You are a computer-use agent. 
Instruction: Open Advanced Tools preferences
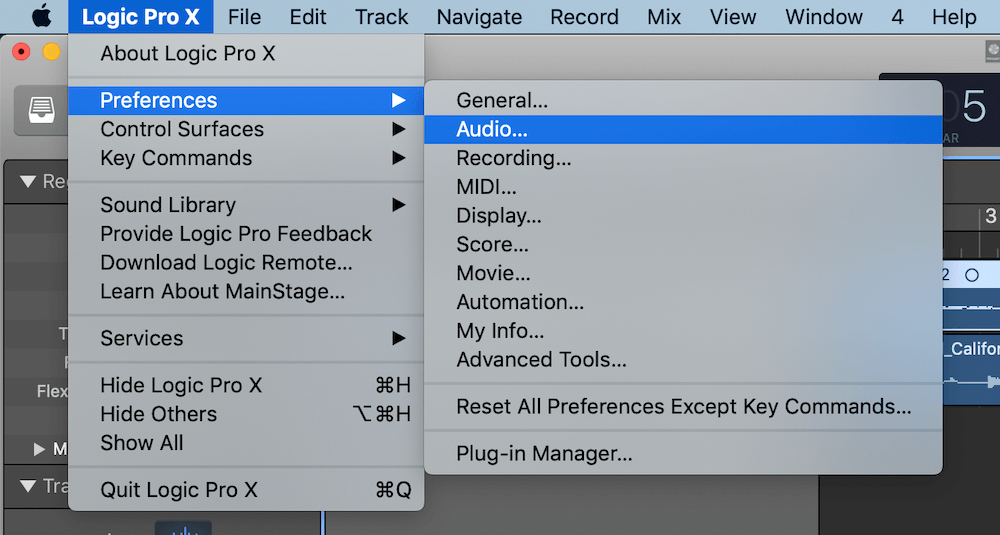point(541,360)
